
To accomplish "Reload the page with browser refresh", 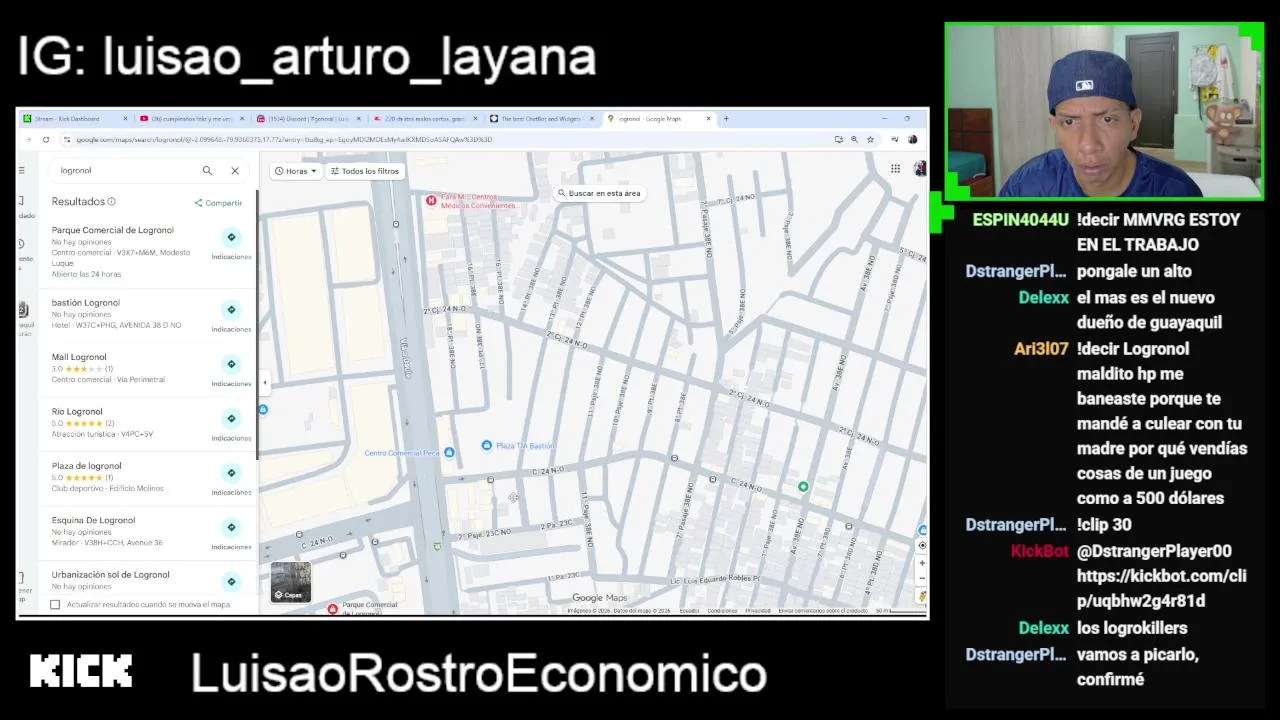I will coord(46,140).
